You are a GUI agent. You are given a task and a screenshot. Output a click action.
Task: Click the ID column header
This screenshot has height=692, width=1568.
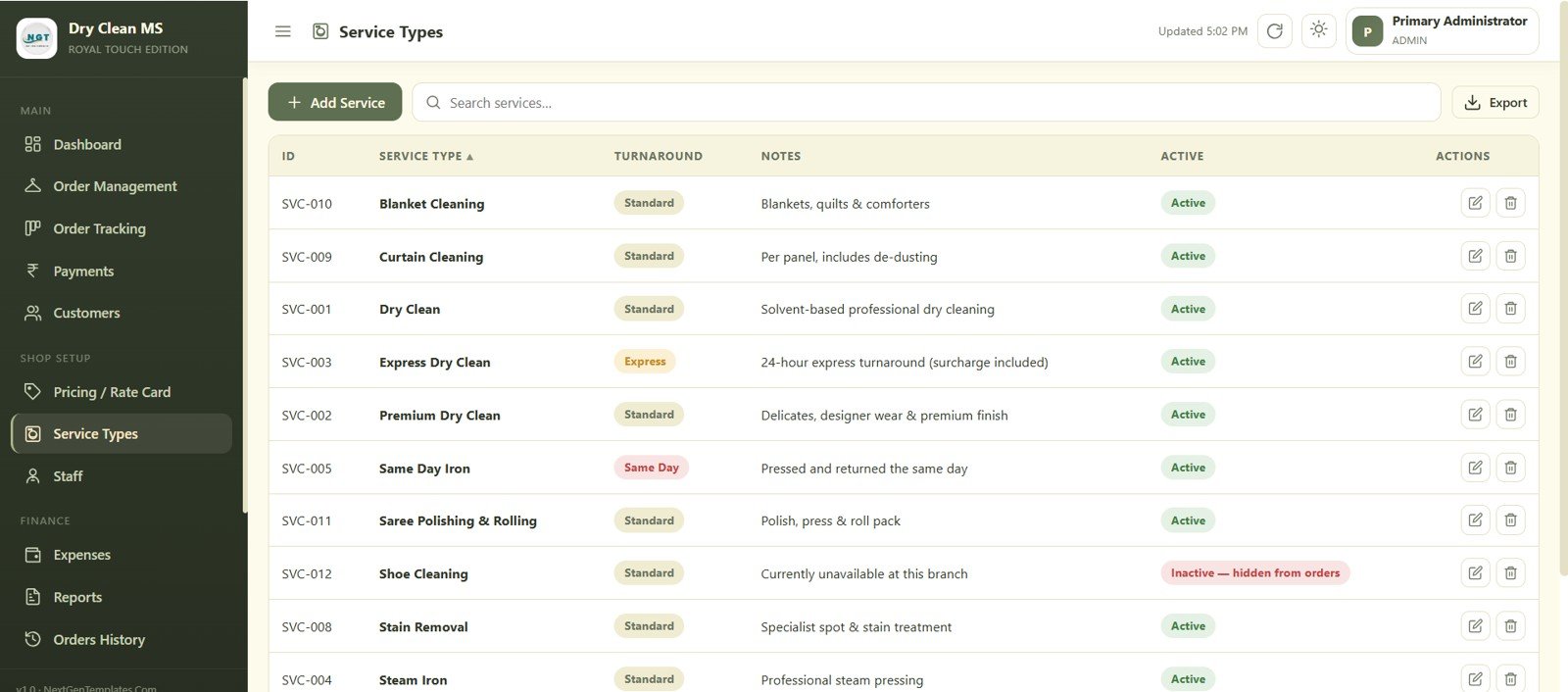288,156
